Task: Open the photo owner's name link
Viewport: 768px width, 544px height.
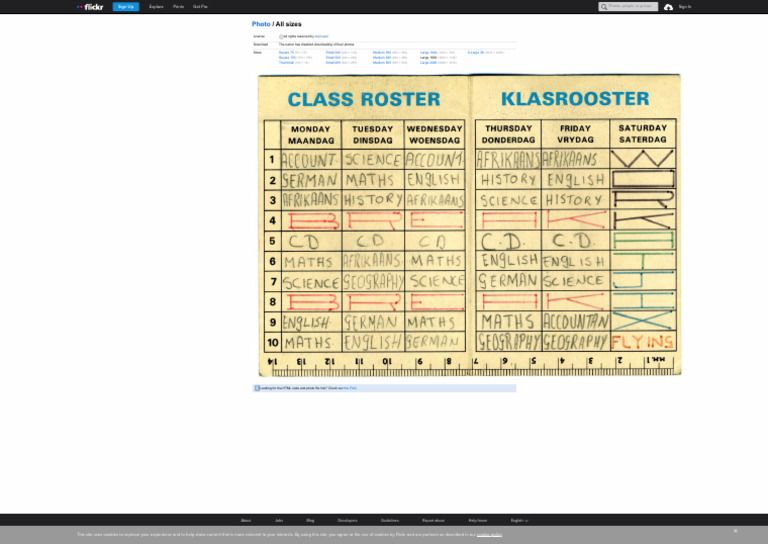Action: [x=321, y=36]
